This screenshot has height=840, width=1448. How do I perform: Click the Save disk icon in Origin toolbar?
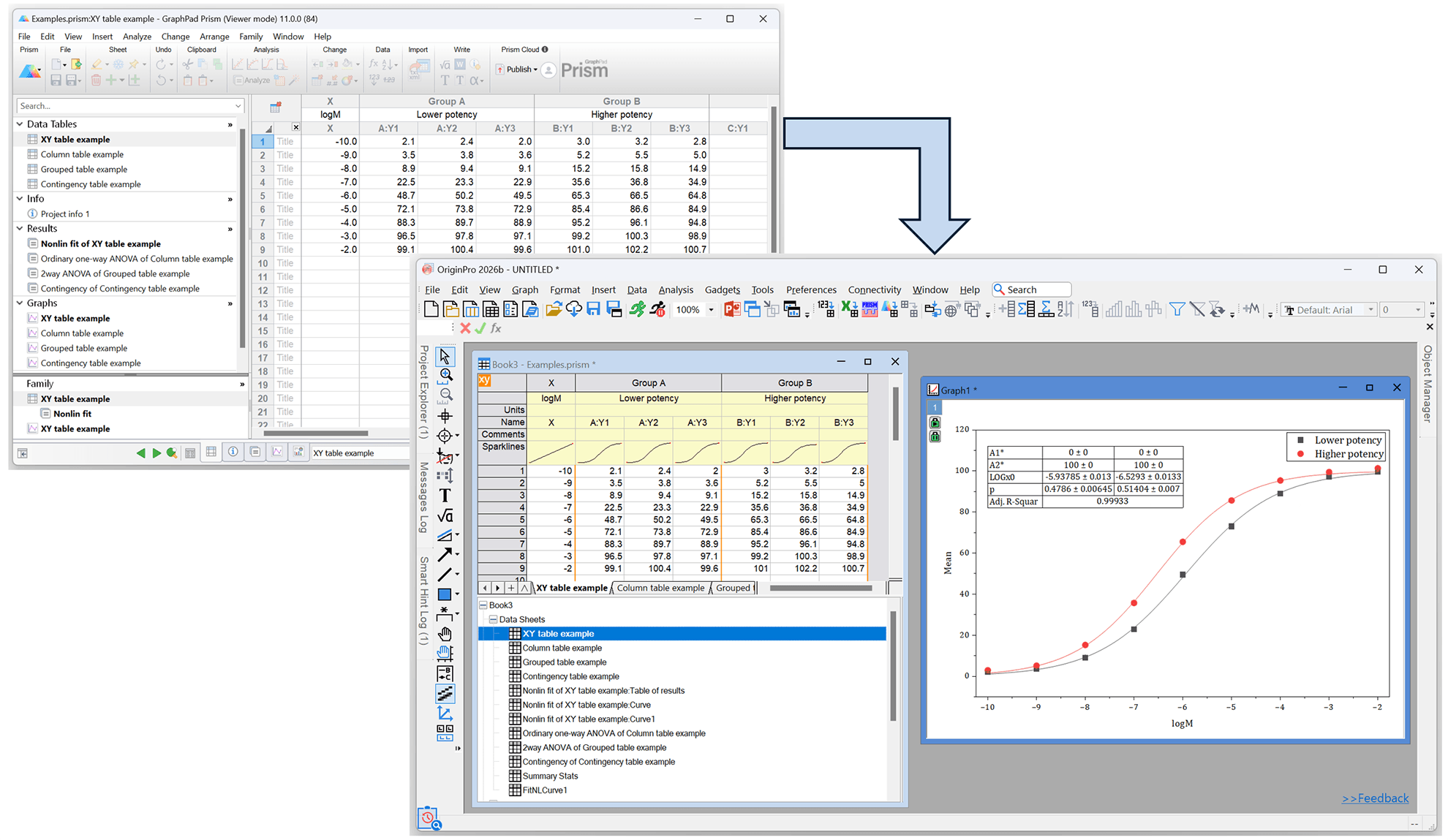tap(593, 309)
